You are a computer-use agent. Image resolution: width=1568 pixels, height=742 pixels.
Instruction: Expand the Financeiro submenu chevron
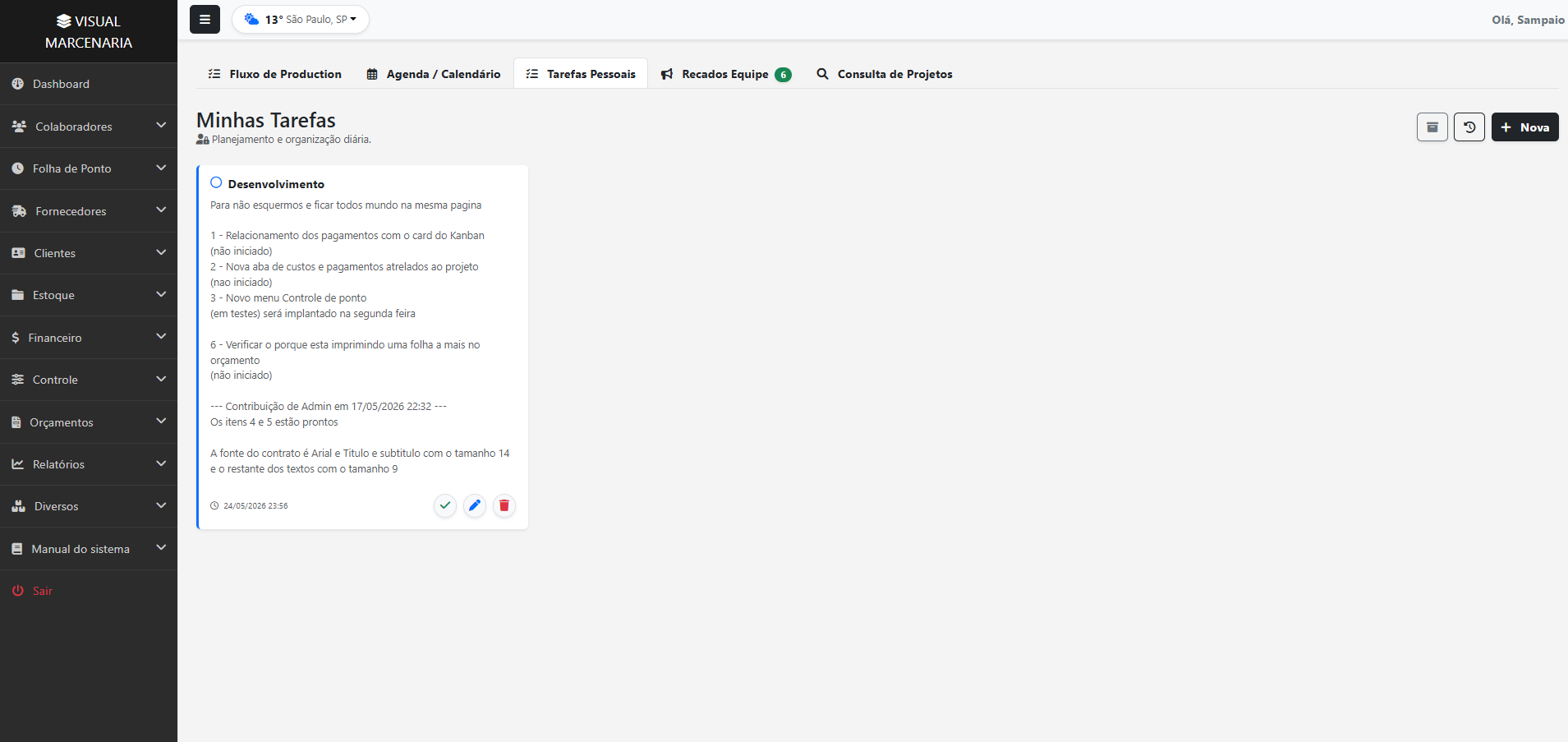161,337
